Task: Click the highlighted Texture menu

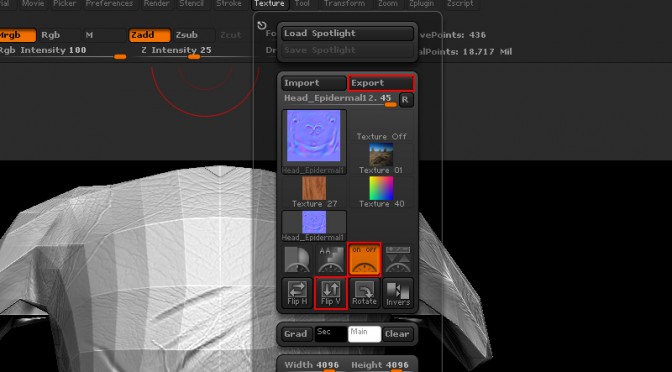Action: [269, 4]
